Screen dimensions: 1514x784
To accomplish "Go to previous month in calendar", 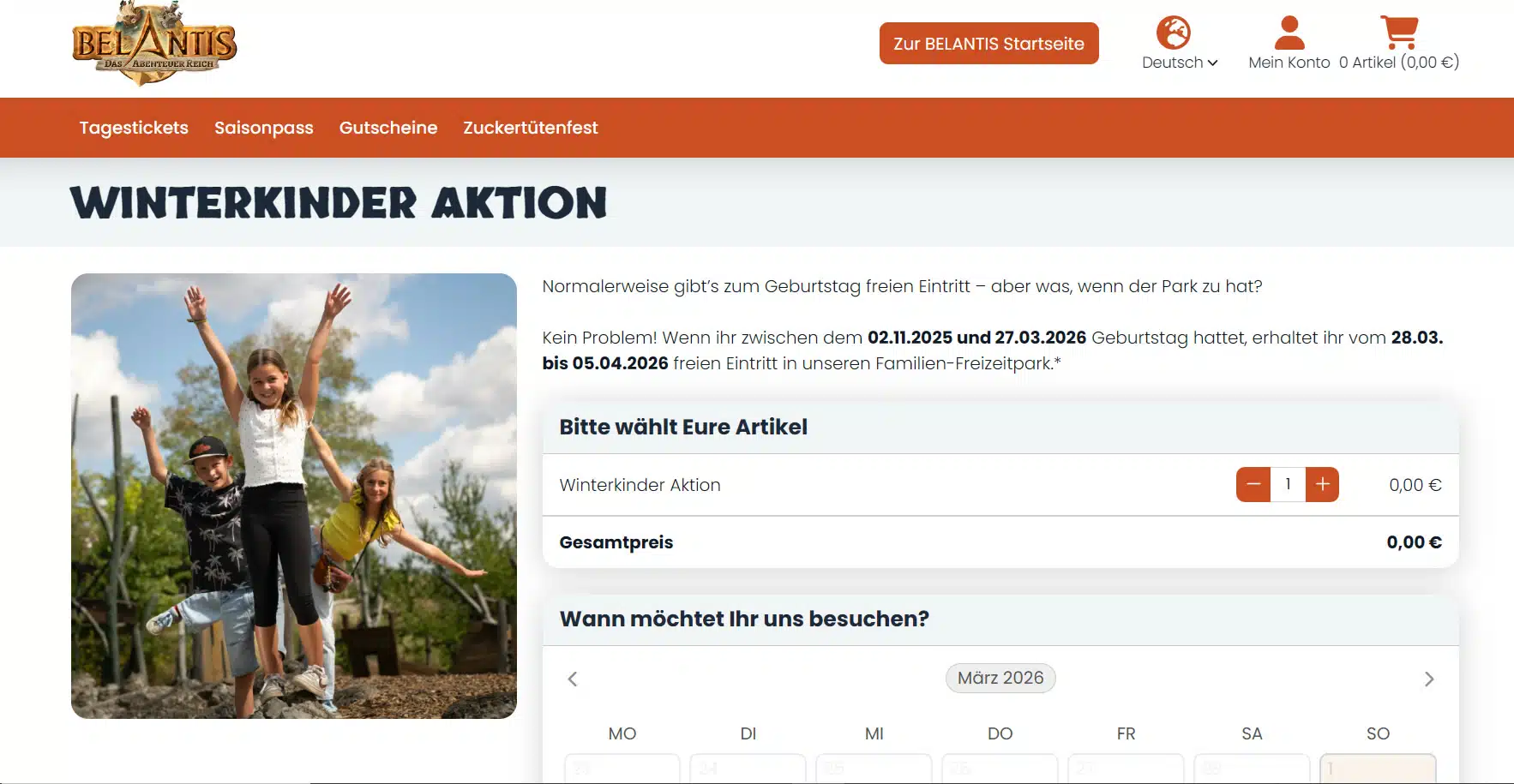I will point(573,679).
